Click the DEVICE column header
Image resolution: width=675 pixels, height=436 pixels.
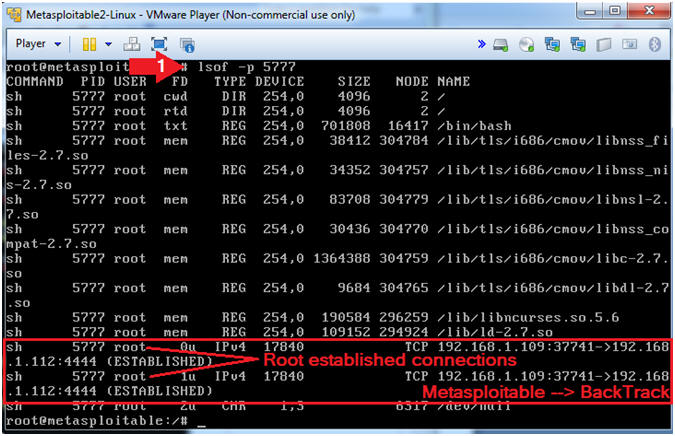[x=279, y=81]
